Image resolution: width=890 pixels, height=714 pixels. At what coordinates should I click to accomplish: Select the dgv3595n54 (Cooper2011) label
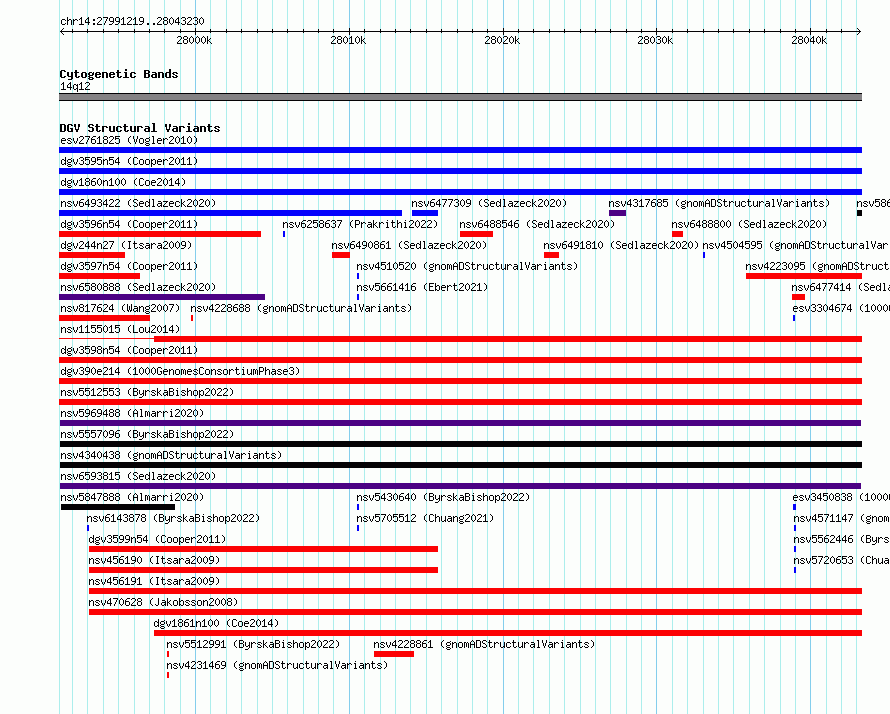point(129,161)
